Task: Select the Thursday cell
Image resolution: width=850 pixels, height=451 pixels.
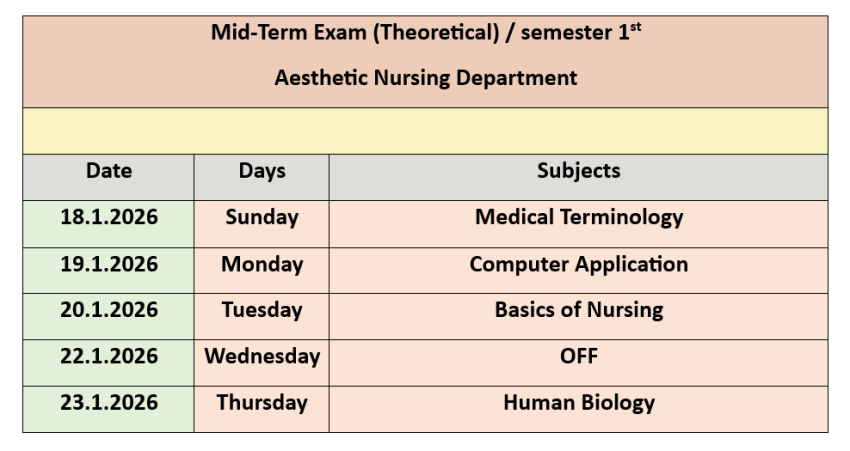Action: pyautogui.click(x=262, y=403)
